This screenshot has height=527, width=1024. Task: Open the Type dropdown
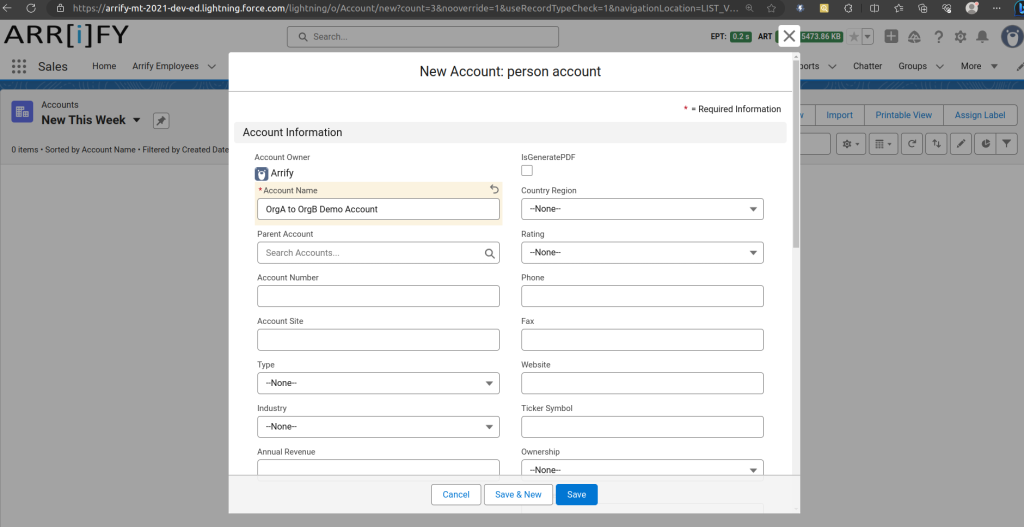(378, 383)
